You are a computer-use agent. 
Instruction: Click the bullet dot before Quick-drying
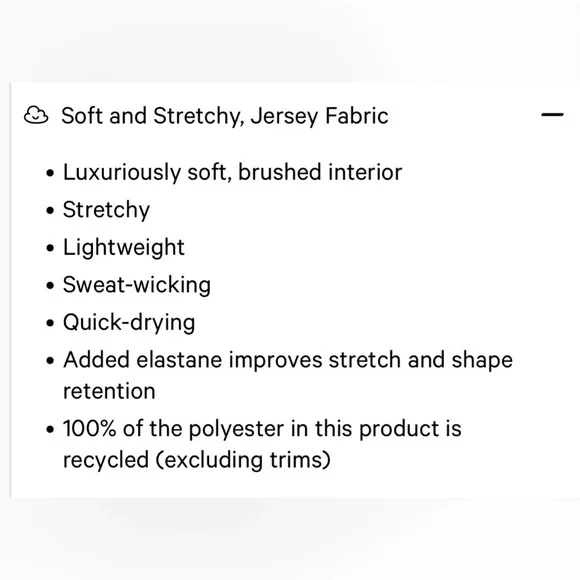point(50,323)
